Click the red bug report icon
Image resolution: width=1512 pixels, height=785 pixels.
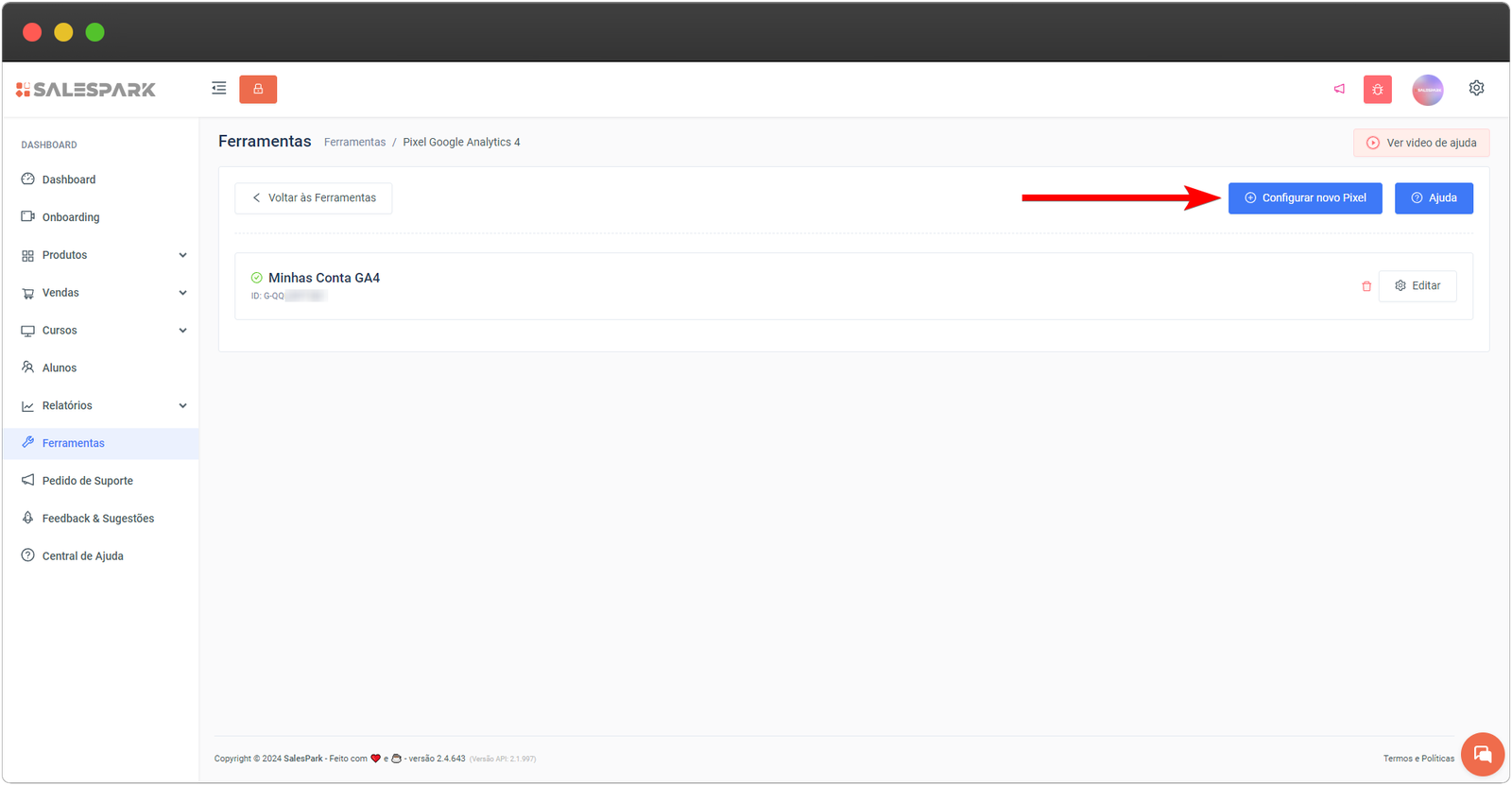pyautogui.click(x=1378, y=90)
